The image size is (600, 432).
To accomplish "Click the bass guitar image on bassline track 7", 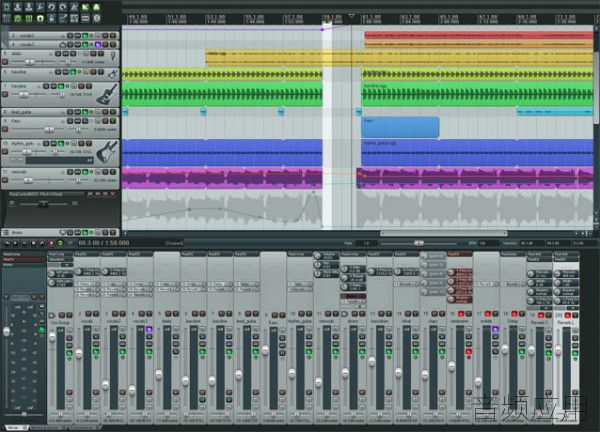I will (106, 95).
